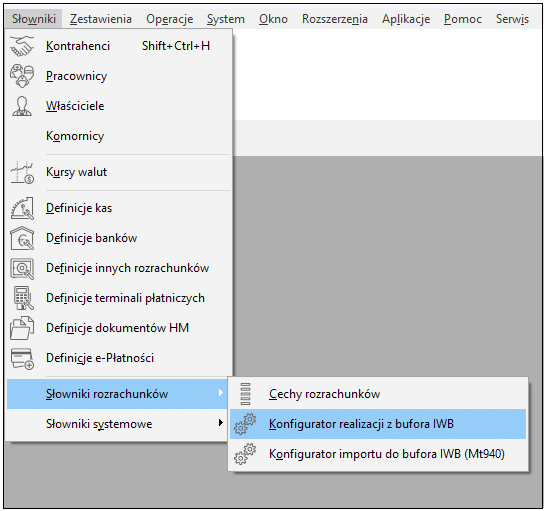546x511 pixels.
Task: Click the card icon beside Definicje e-Płatności
Action: [x=22, y=358]
